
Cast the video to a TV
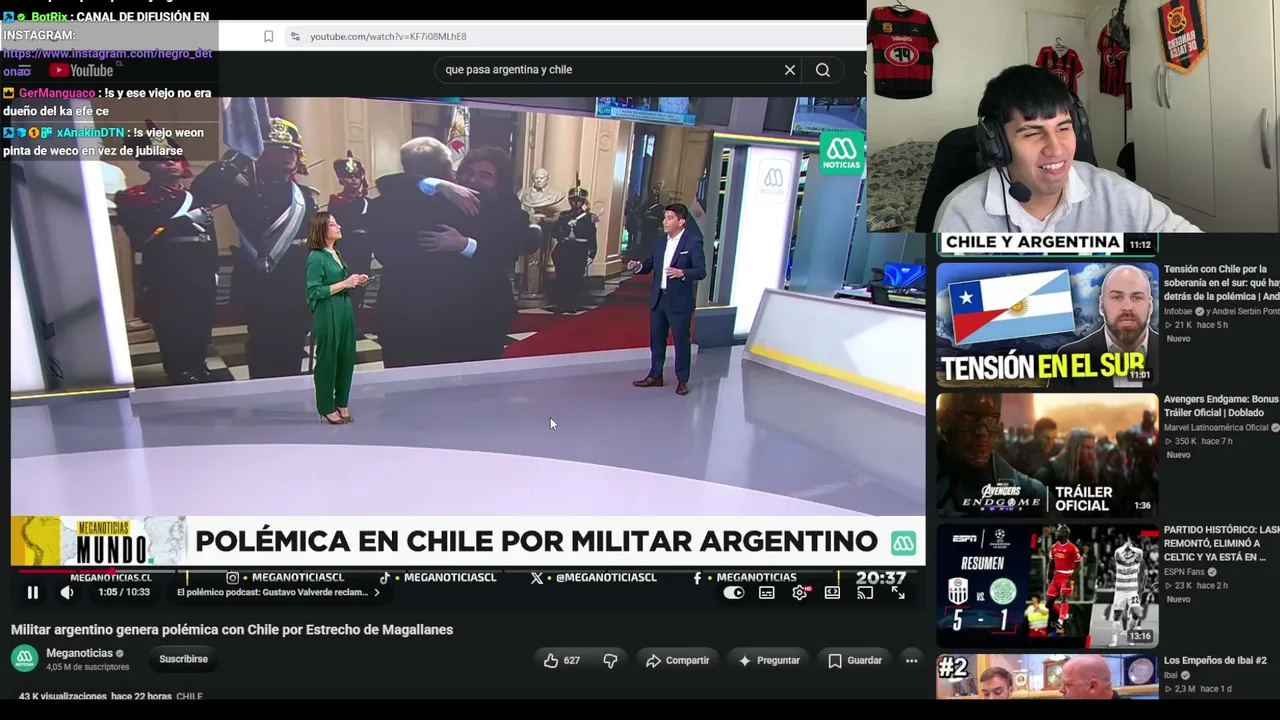[865, 593]
